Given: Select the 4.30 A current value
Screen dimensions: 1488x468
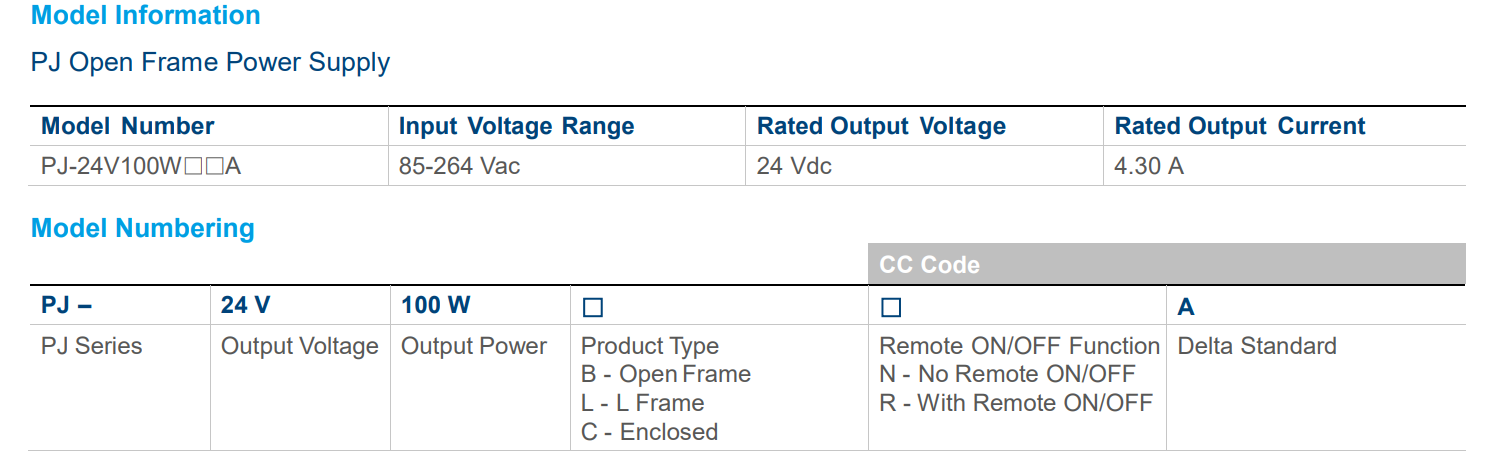Looking at the screenshot, I should coord(1149,166).
